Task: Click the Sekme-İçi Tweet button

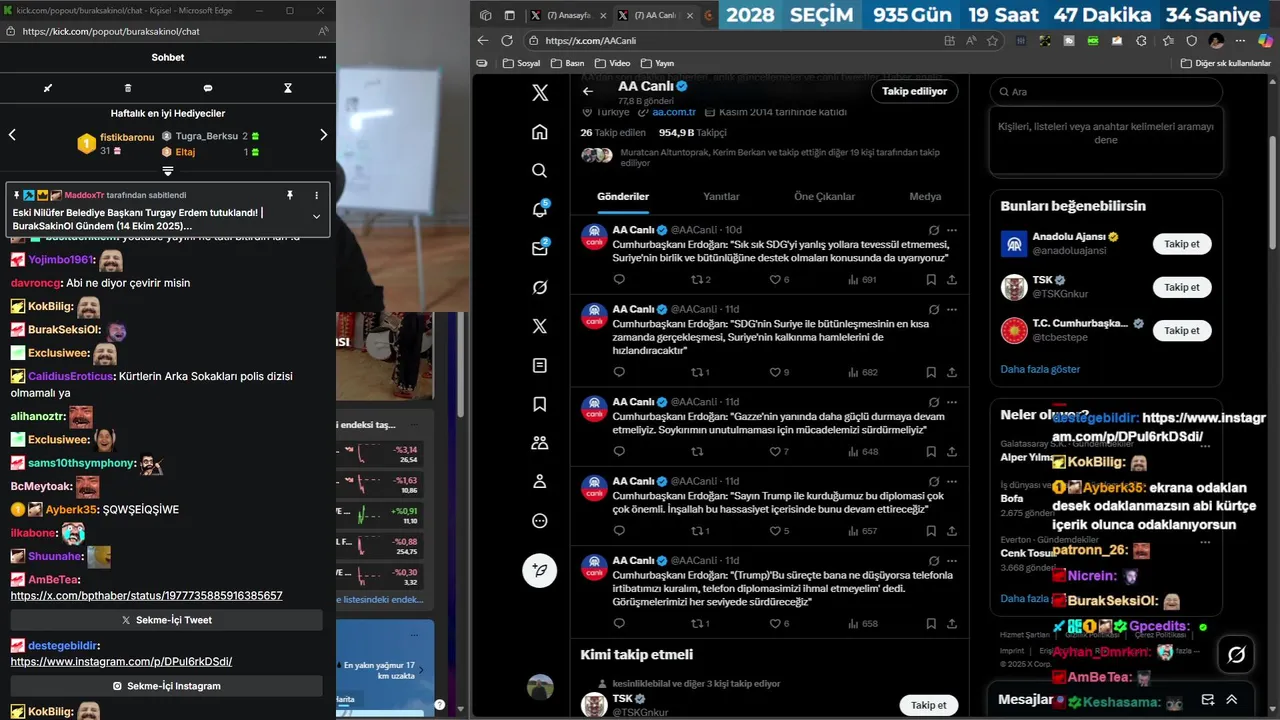Action: (166, 620)
